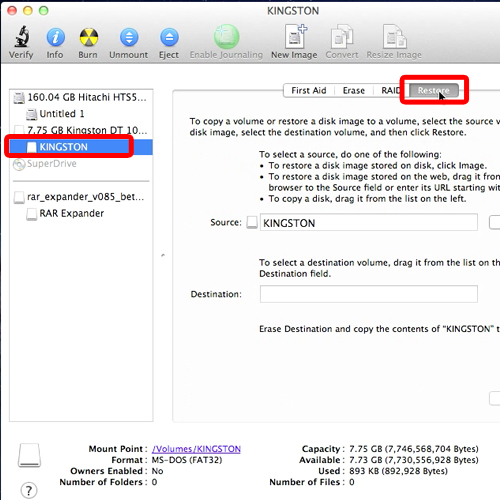Click the Available value 7.73 GB

414,460
